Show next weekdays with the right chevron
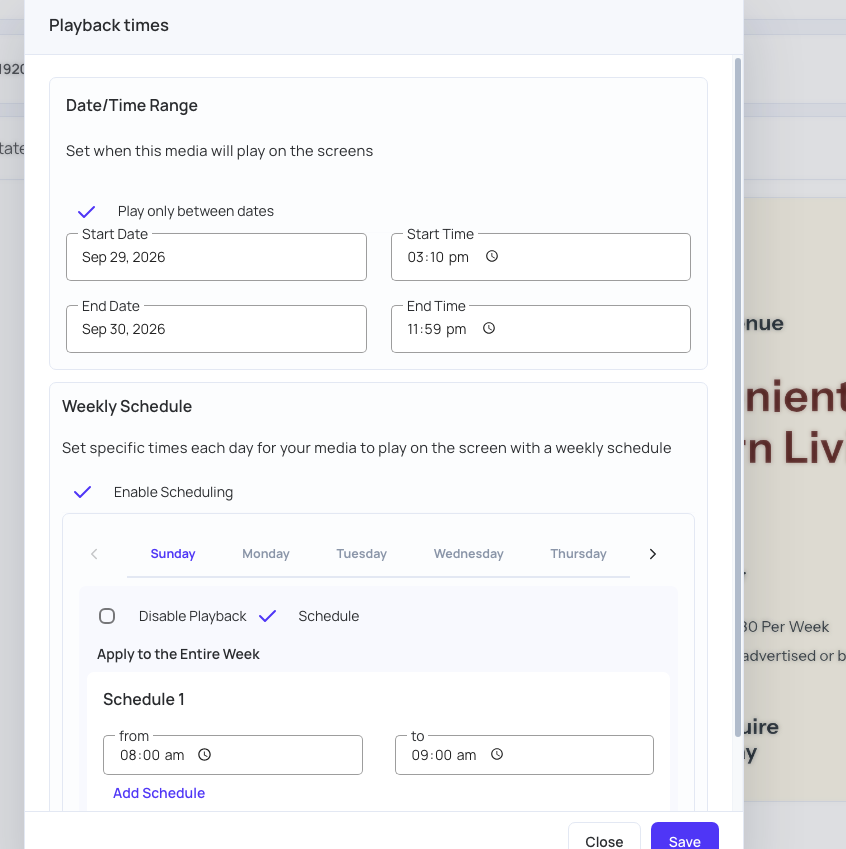Screen dimensions: 846x849 (x=653, y=554)
